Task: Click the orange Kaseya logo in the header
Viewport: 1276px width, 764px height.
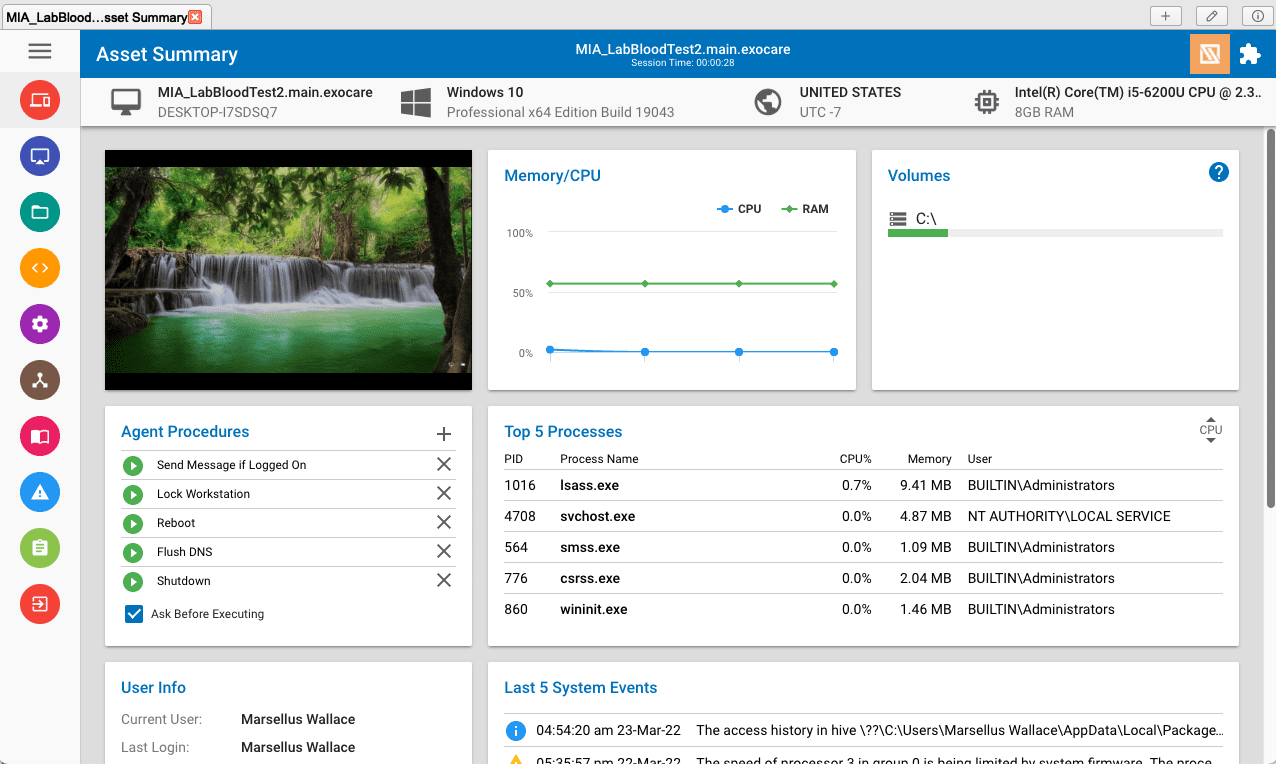Action: [x=1209, y=53]
